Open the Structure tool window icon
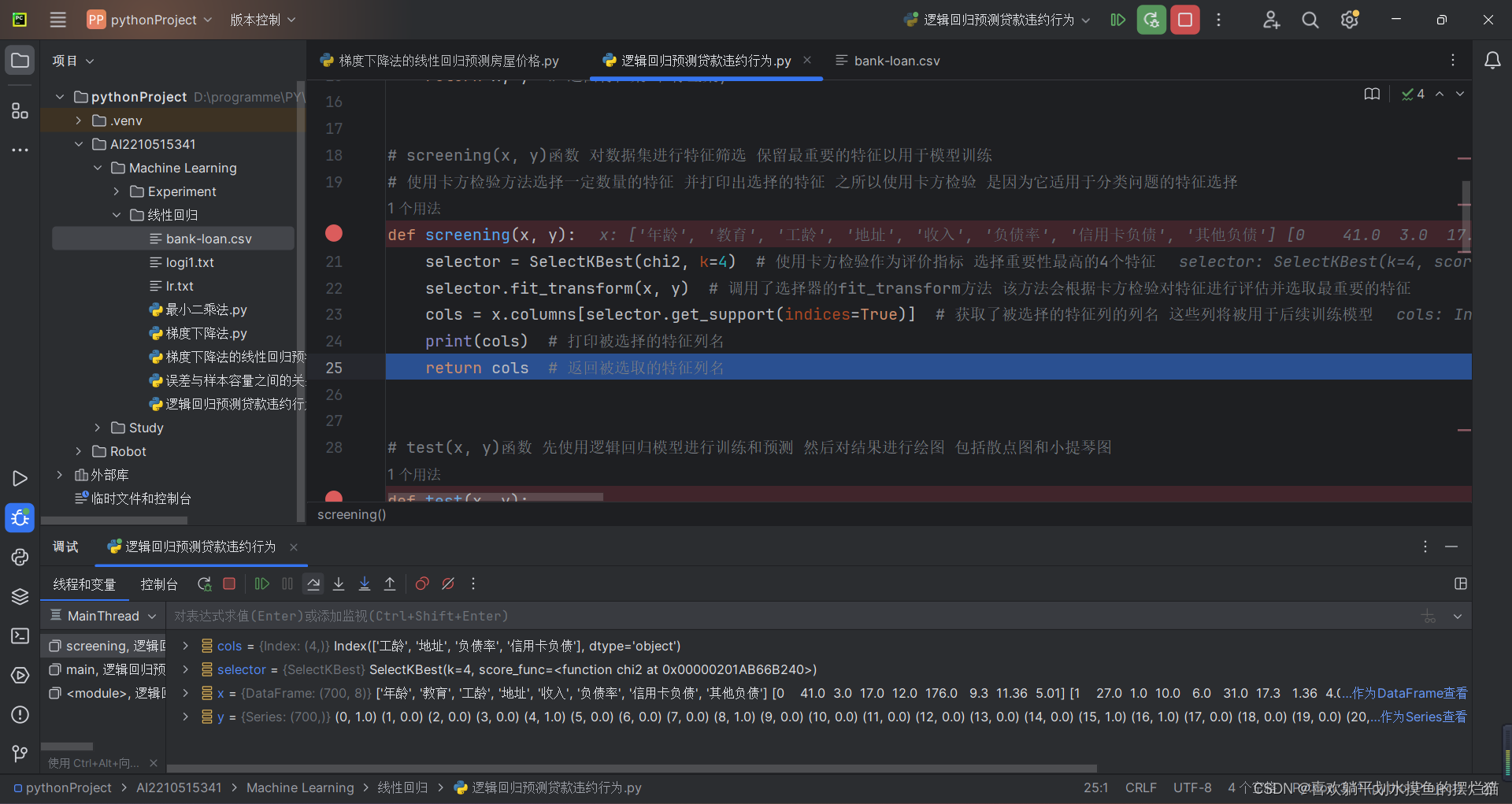1512x804 pixels. [x=20, y=111]
